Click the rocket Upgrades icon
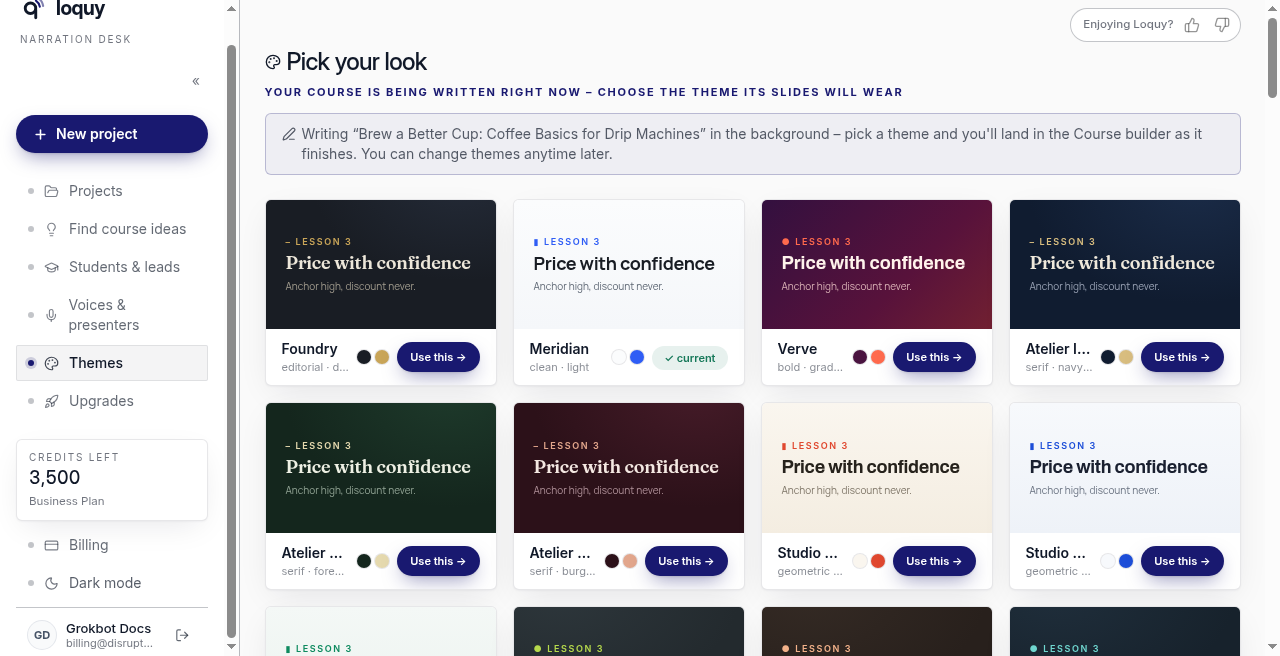 [x=52, y=401]
